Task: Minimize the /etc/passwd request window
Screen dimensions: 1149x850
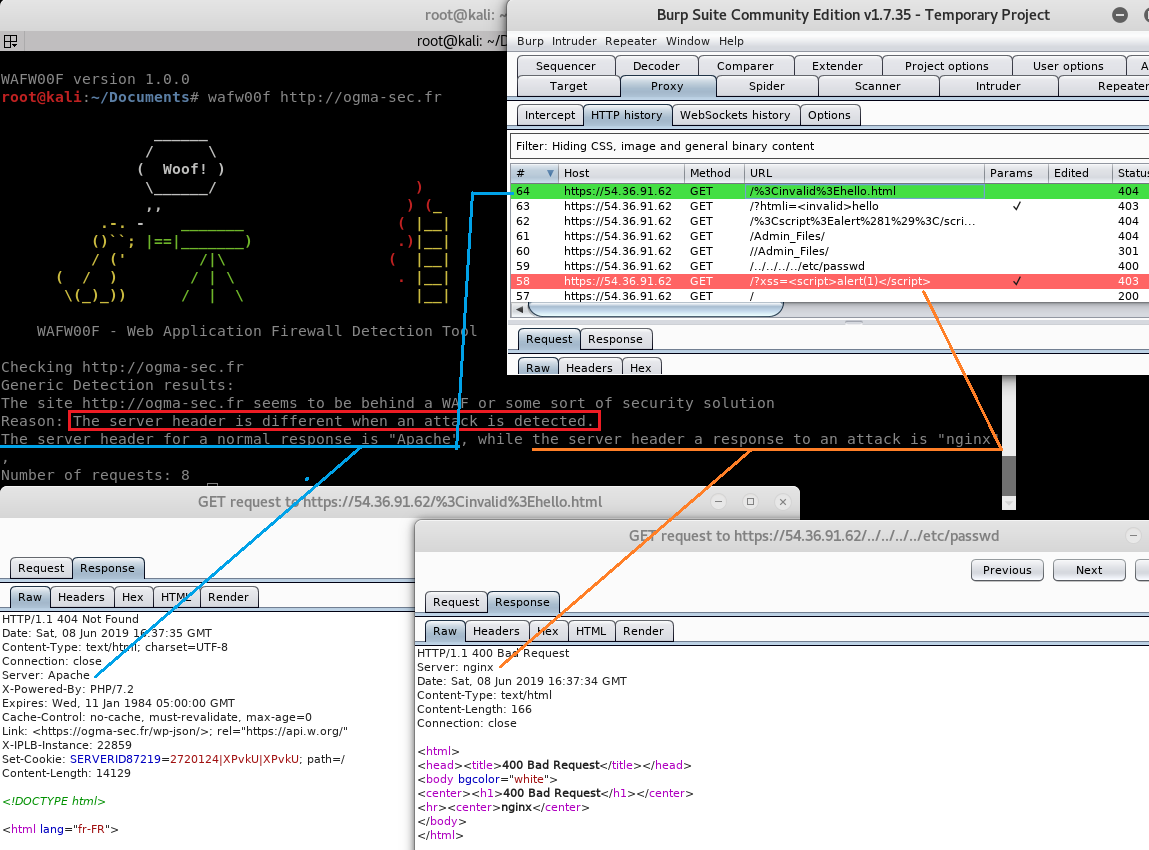Action: pos(1132,536)
